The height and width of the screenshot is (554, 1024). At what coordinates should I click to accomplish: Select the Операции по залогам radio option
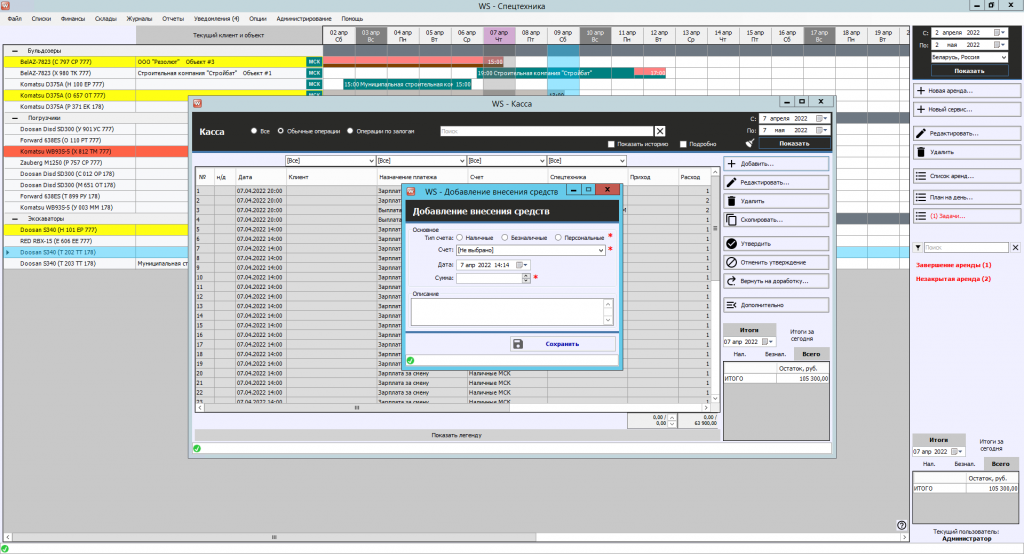tap(350, 131)
